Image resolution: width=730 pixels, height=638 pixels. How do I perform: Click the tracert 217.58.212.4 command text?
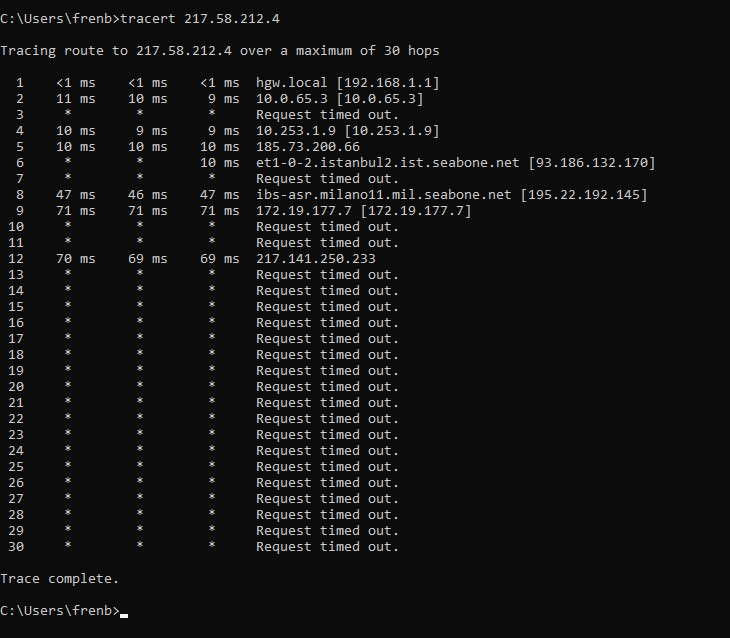[200, 19]
